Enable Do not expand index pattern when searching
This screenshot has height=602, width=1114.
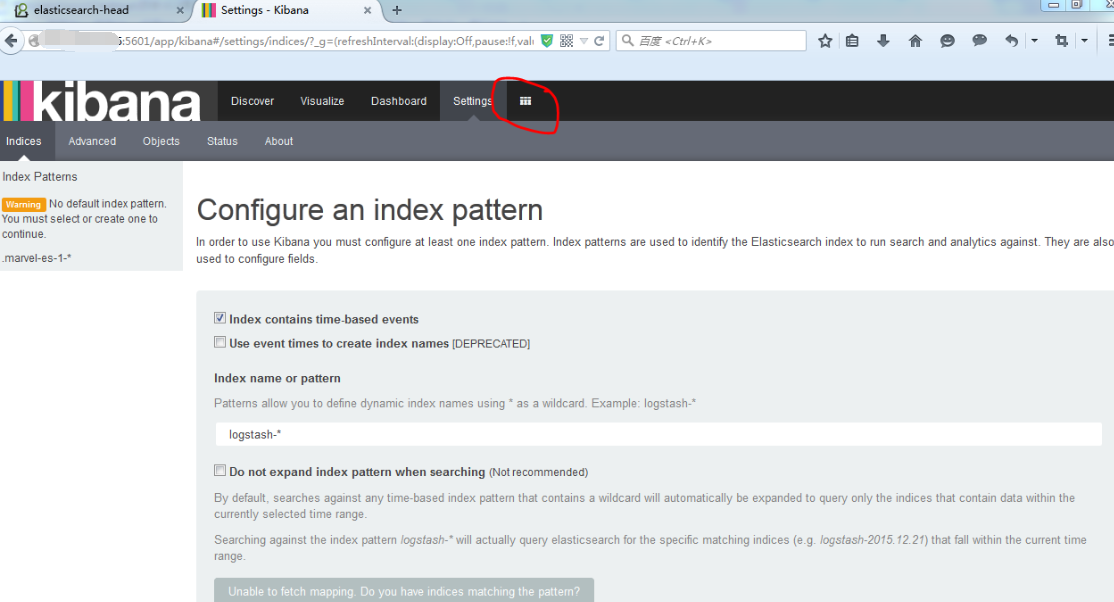coord(220,471)
